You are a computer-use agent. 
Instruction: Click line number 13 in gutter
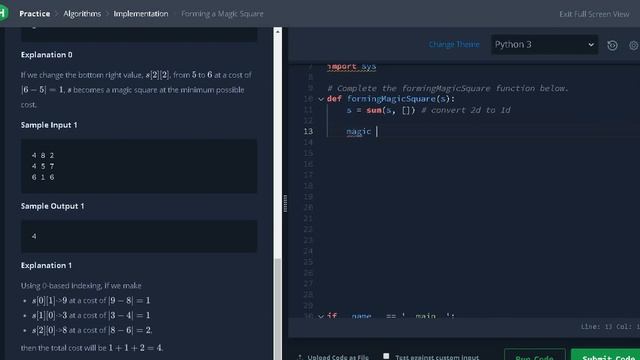(x=308, y=131)
